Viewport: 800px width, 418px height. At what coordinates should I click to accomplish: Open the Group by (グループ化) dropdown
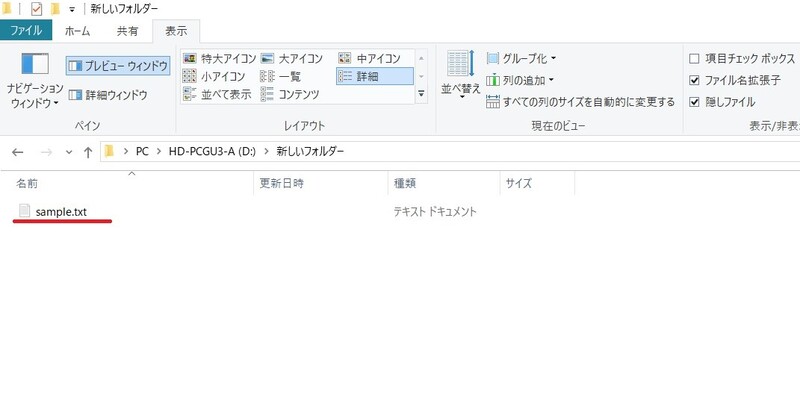point(521,59)
